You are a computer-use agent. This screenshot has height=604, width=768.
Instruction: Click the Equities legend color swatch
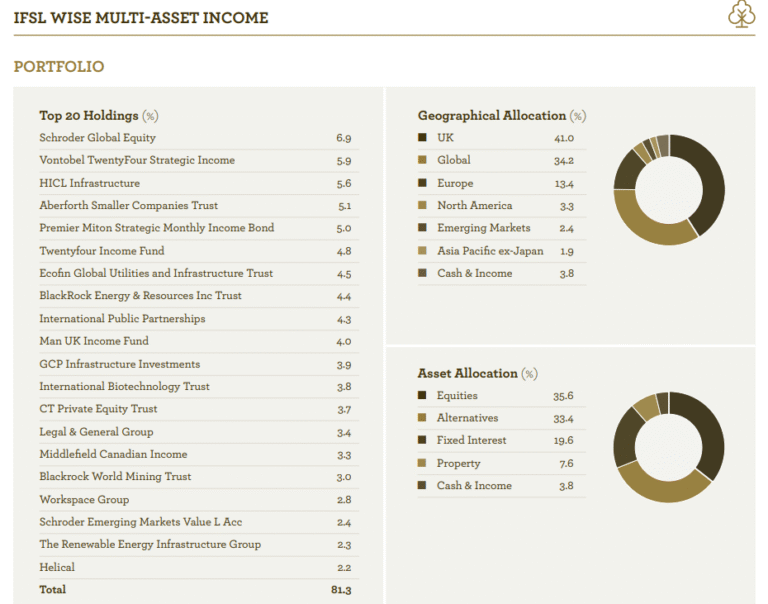pyautogui.click(x=422, y=395)
